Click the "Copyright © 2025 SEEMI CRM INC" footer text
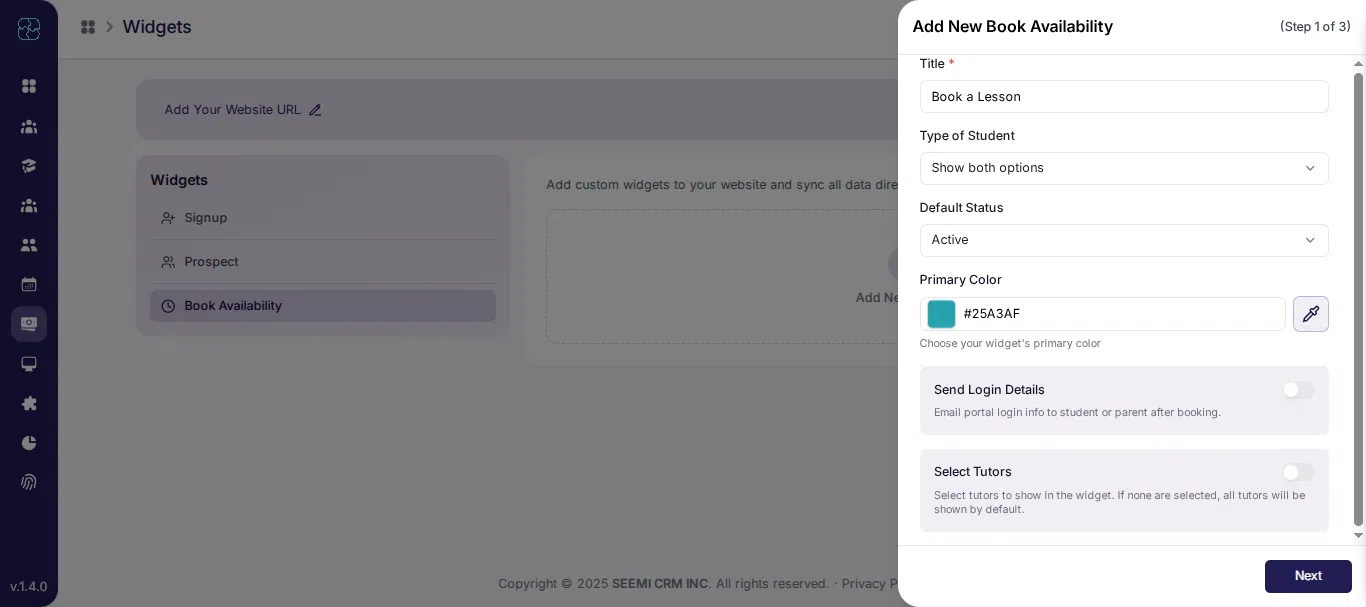The height and width of the screenshot is (607, 1366). point(604,584)
